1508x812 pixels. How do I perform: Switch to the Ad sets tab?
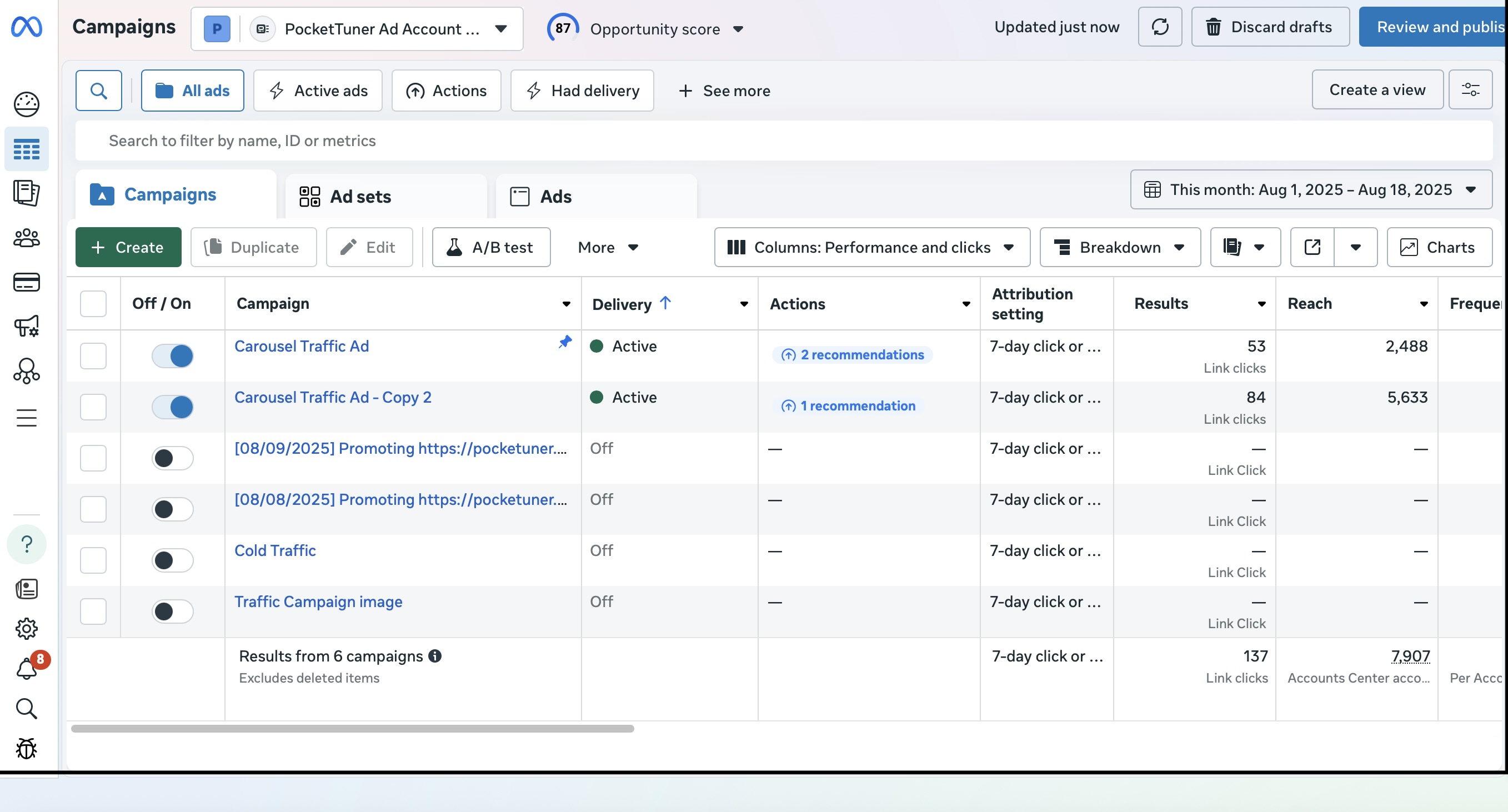point(360,197)
